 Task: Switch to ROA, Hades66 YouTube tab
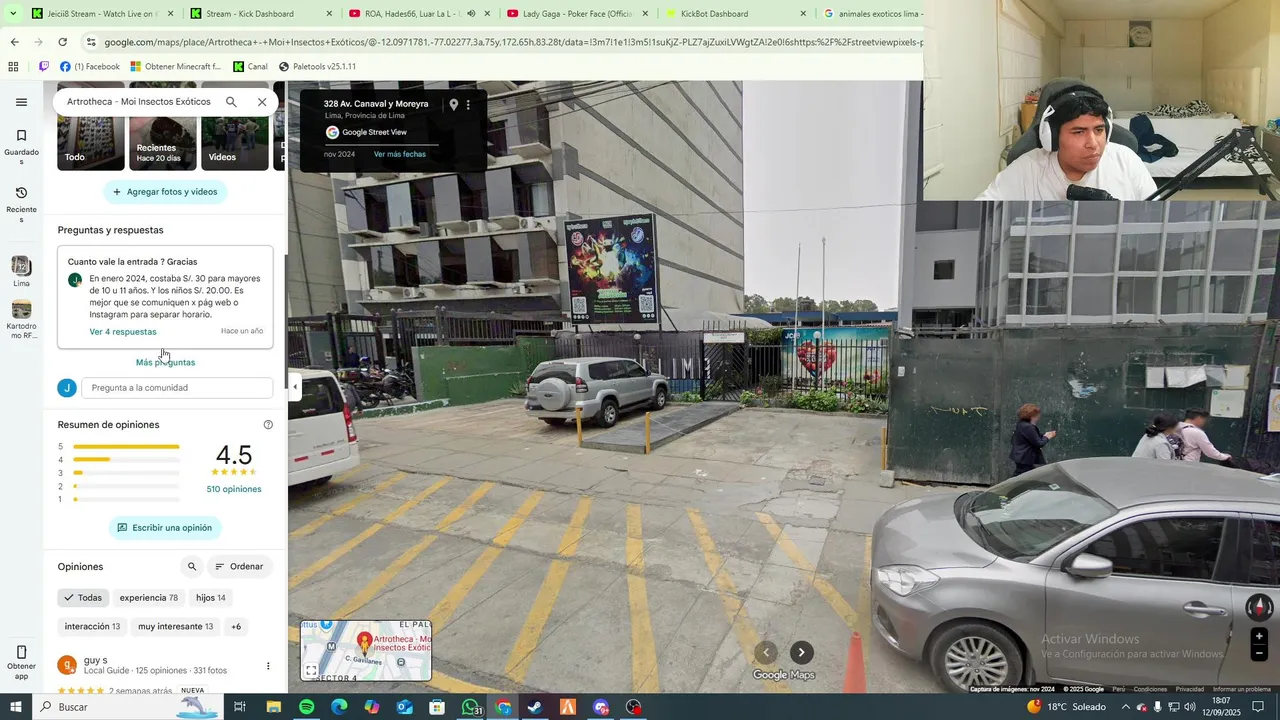(x=420, y=14)
